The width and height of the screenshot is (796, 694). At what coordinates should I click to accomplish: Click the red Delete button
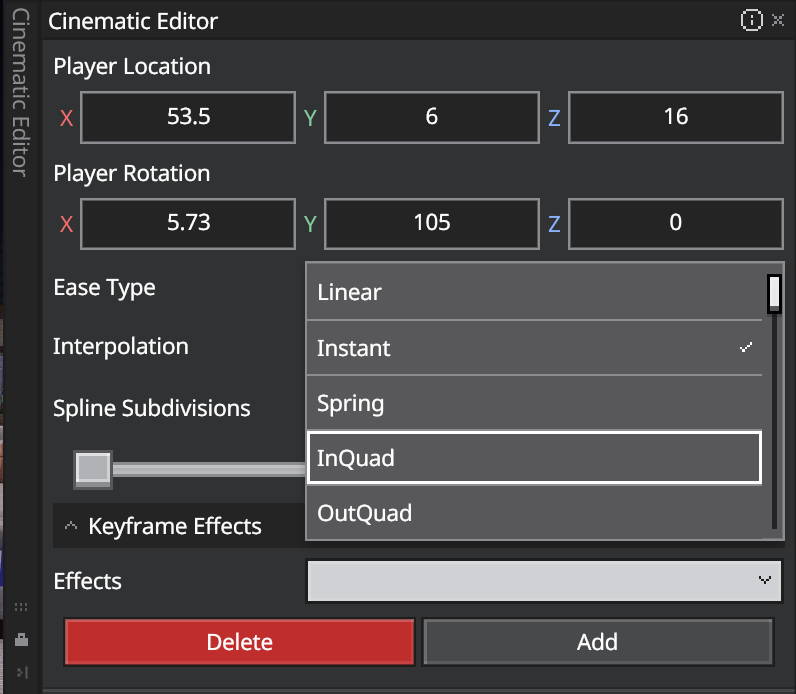pos(240,642)
